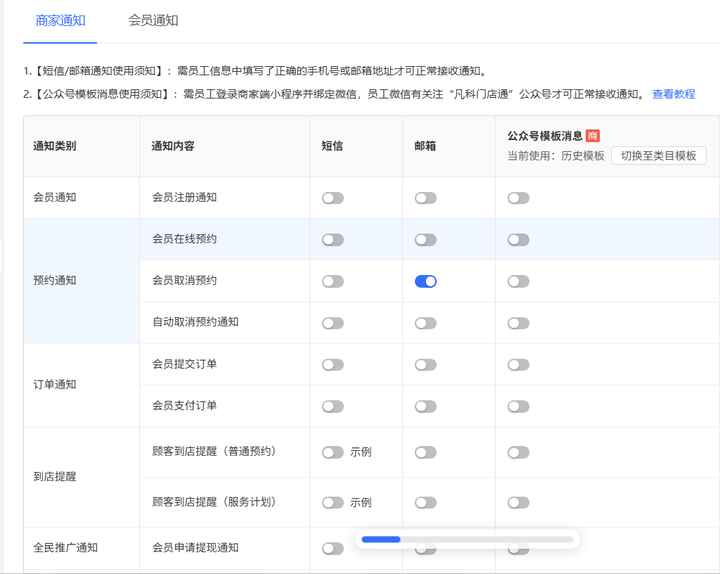Enable 短信 for 会员注册通知

(x=333, y=198)
